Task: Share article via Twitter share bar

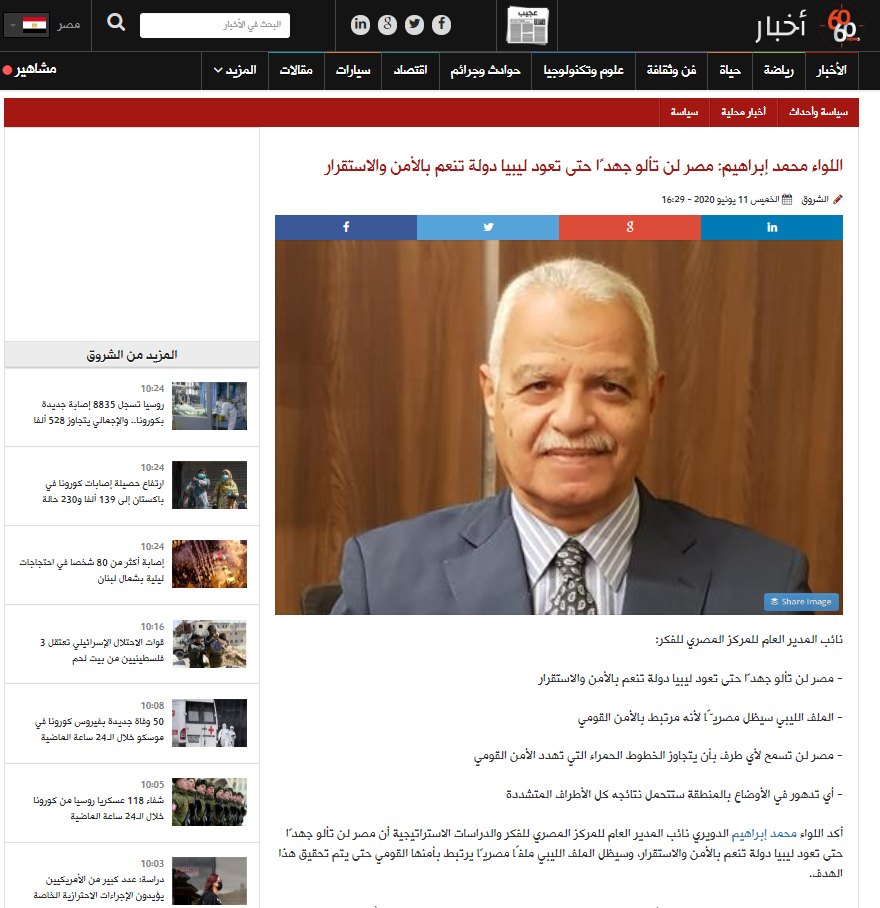Action: pyautogui.click(x=488, y=227)
